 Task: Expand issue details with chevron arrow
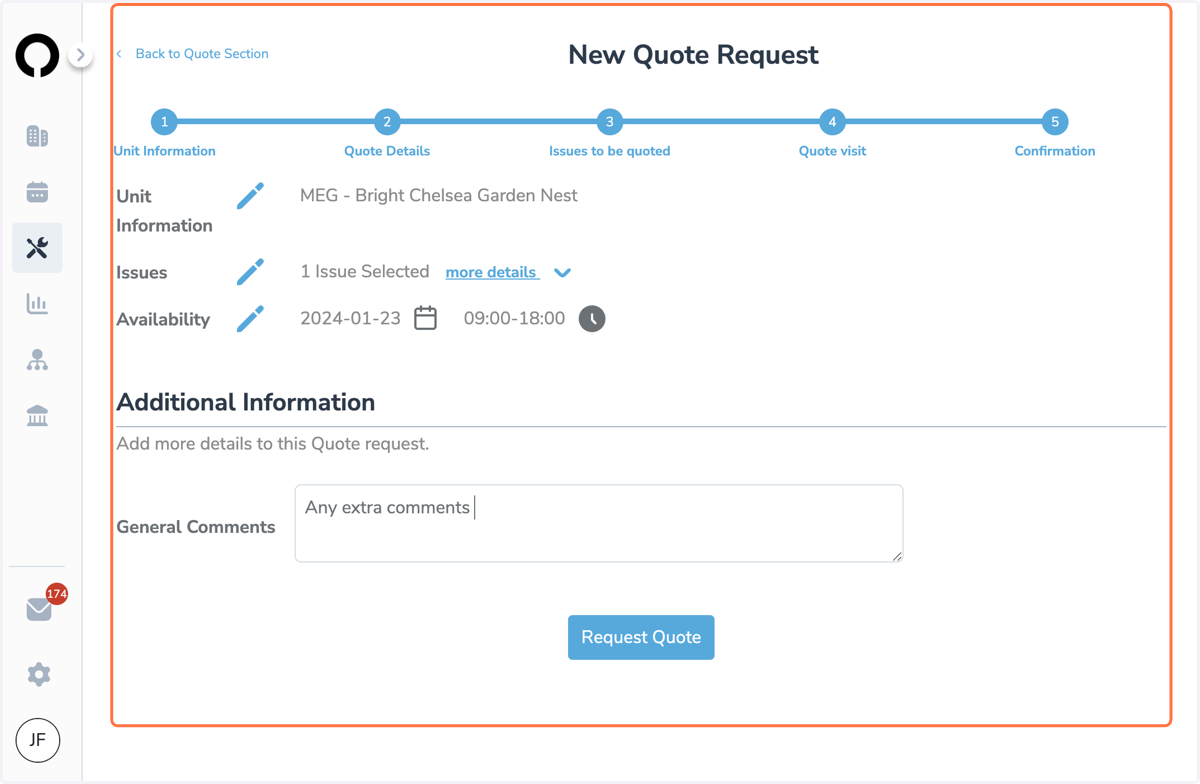pos(562,273)
